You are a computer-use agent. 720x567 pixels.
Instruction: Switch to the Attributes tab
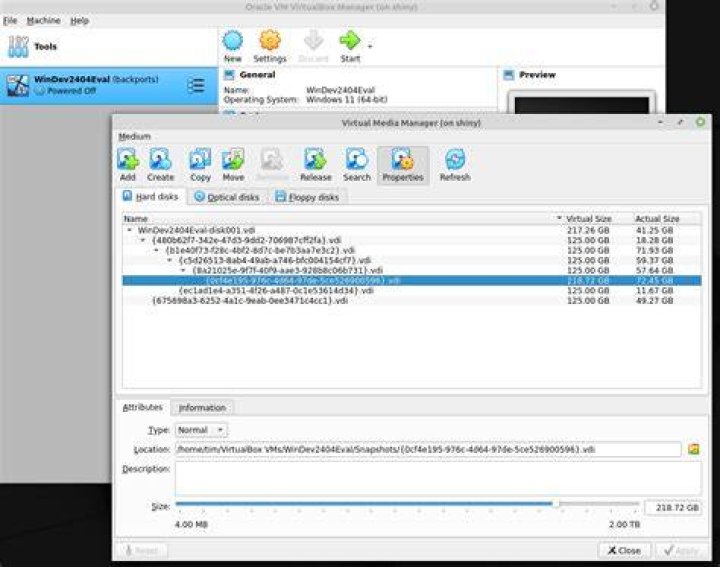point(143,407)
